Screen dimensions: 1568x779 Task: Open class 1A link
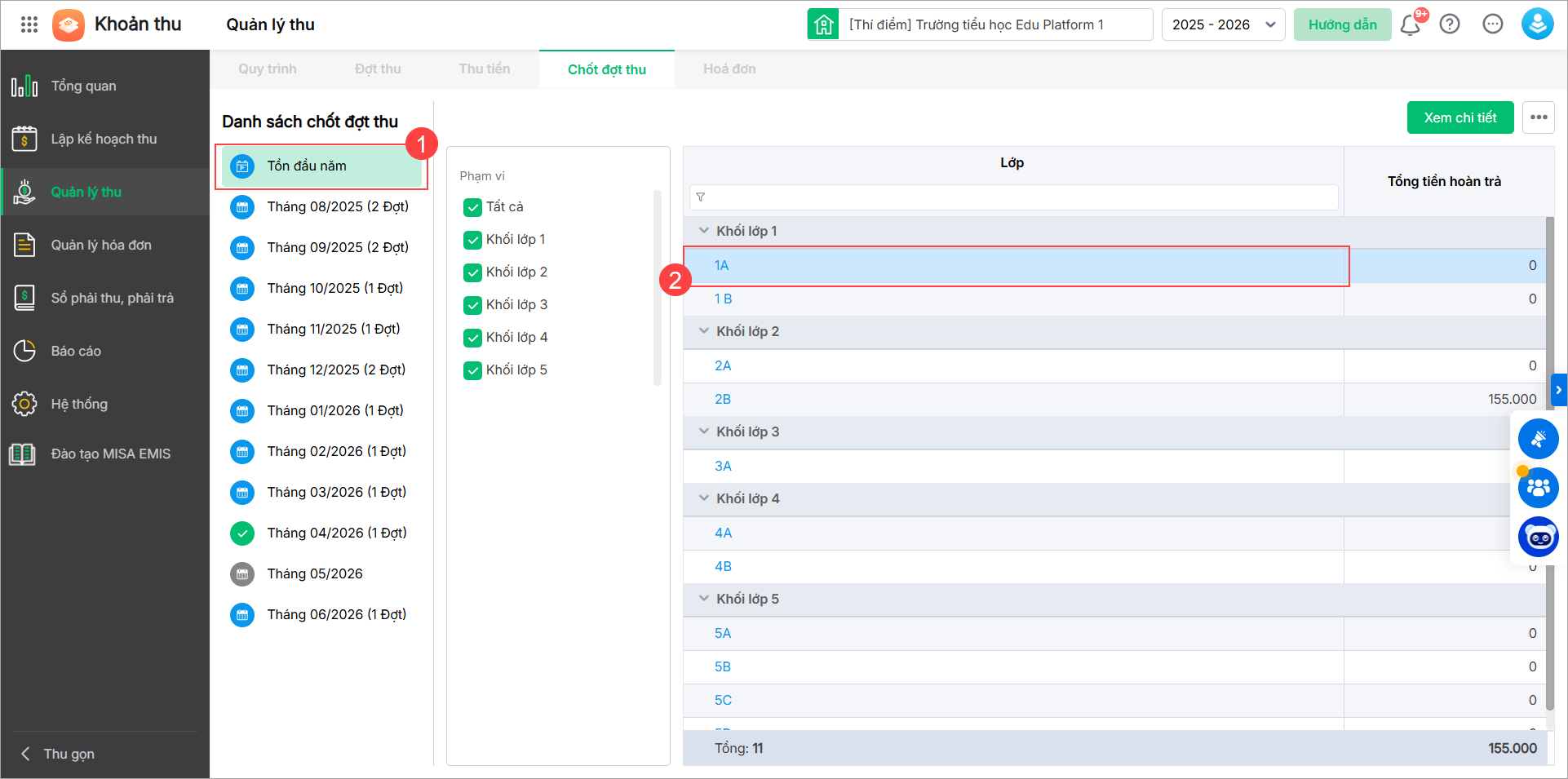(x=722, y=265)
